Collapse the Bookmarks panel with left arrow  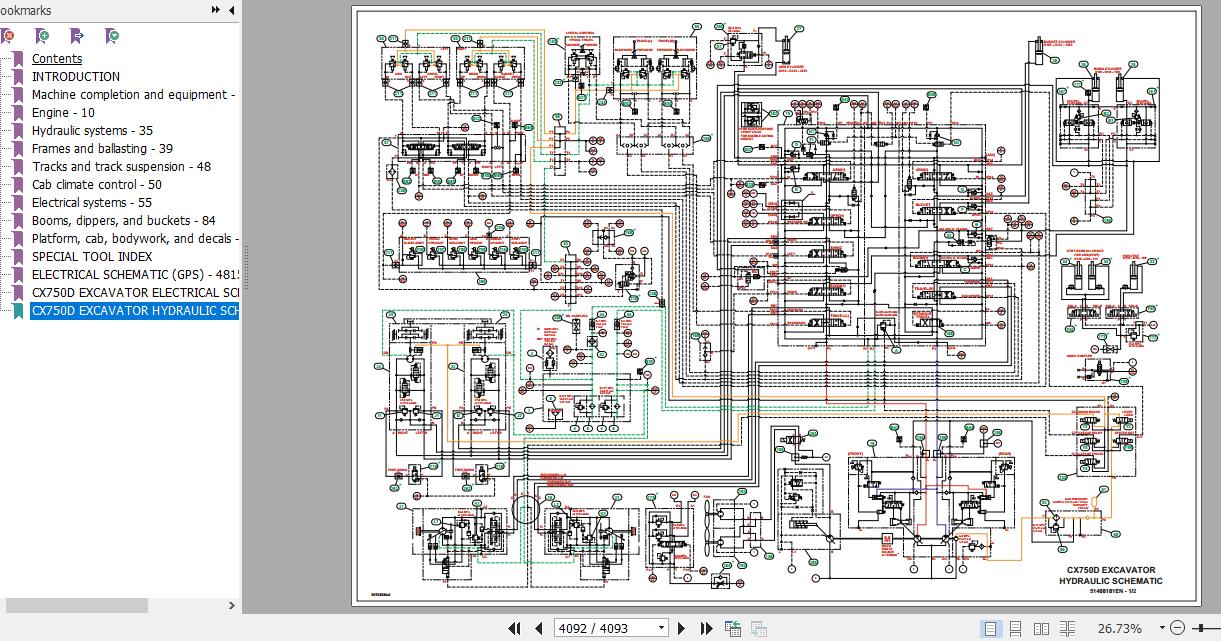(232, 10)
